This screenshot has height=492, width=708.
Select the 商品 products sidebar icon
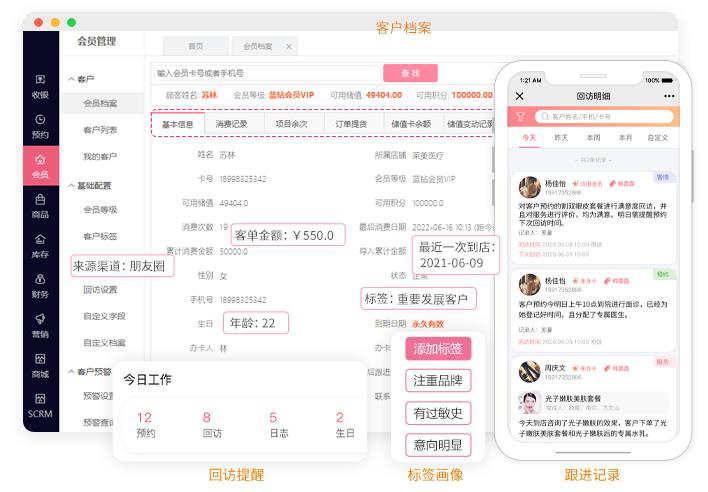[x=40, y=205]
